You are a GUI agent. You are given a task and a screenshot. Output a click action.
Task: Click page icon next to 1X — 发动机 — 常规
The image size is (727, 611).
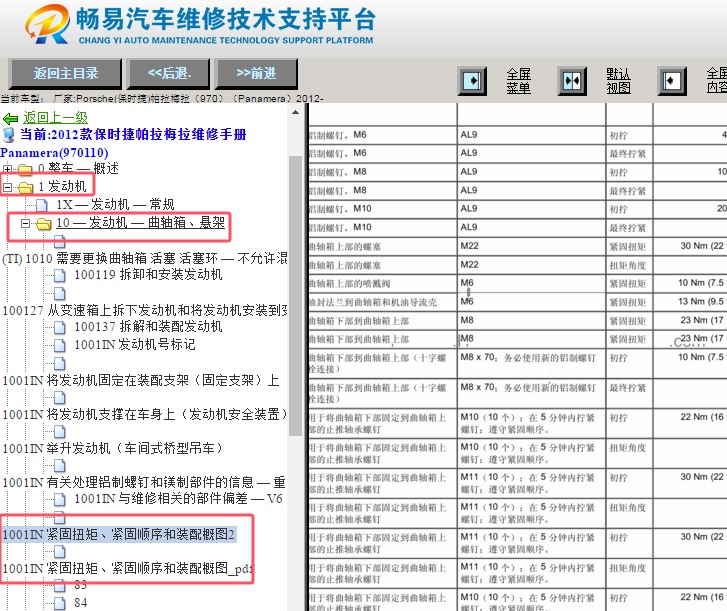point(42,204)
